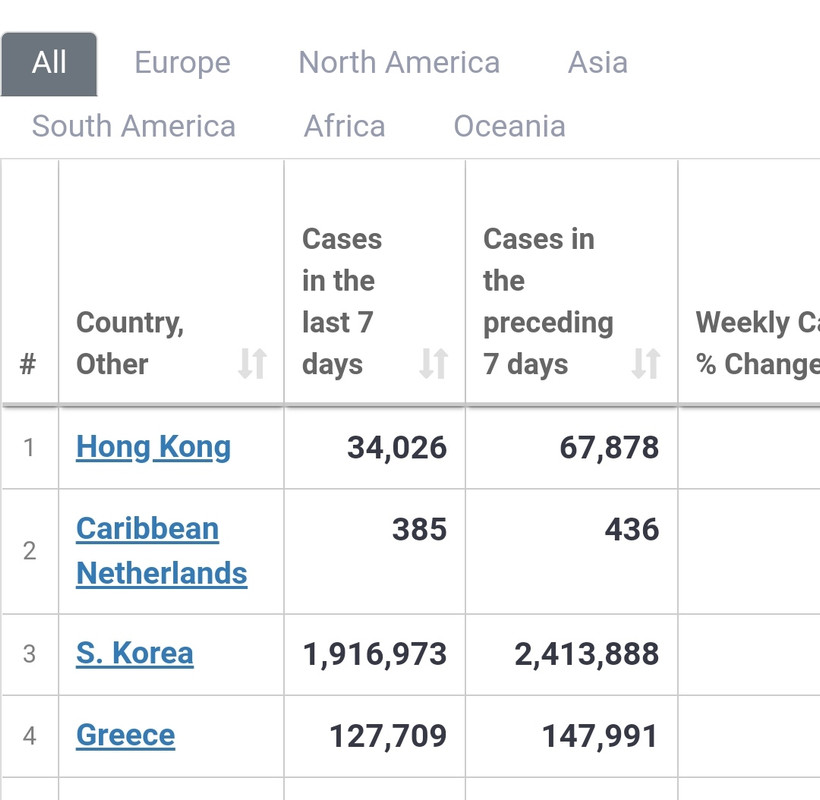Select the All tab
This screenshot has height=800, width=820.
pyautogui.click(x=49, y=63)
